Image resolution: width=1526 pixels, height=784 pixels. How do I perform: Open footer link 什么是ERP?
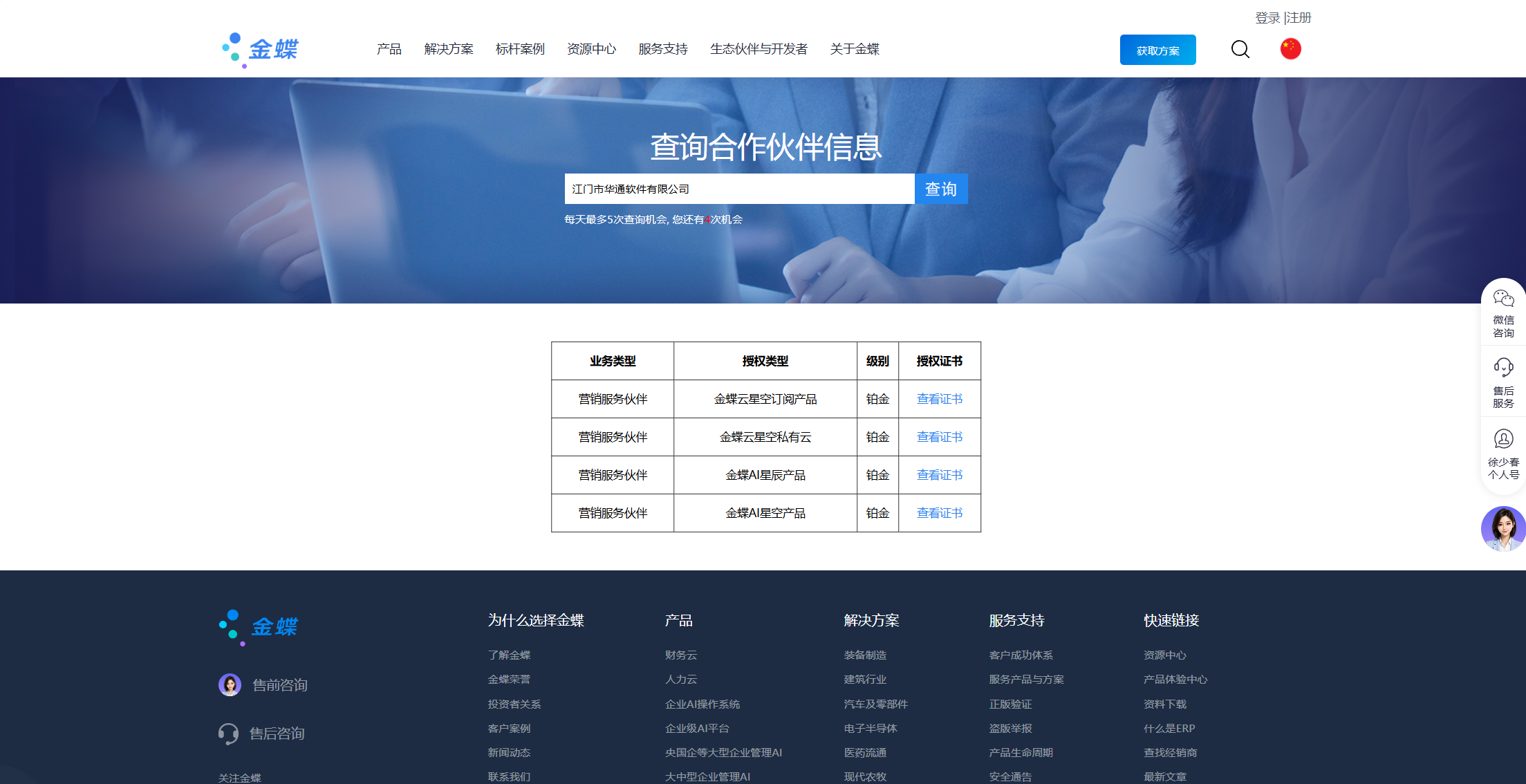1169,728
